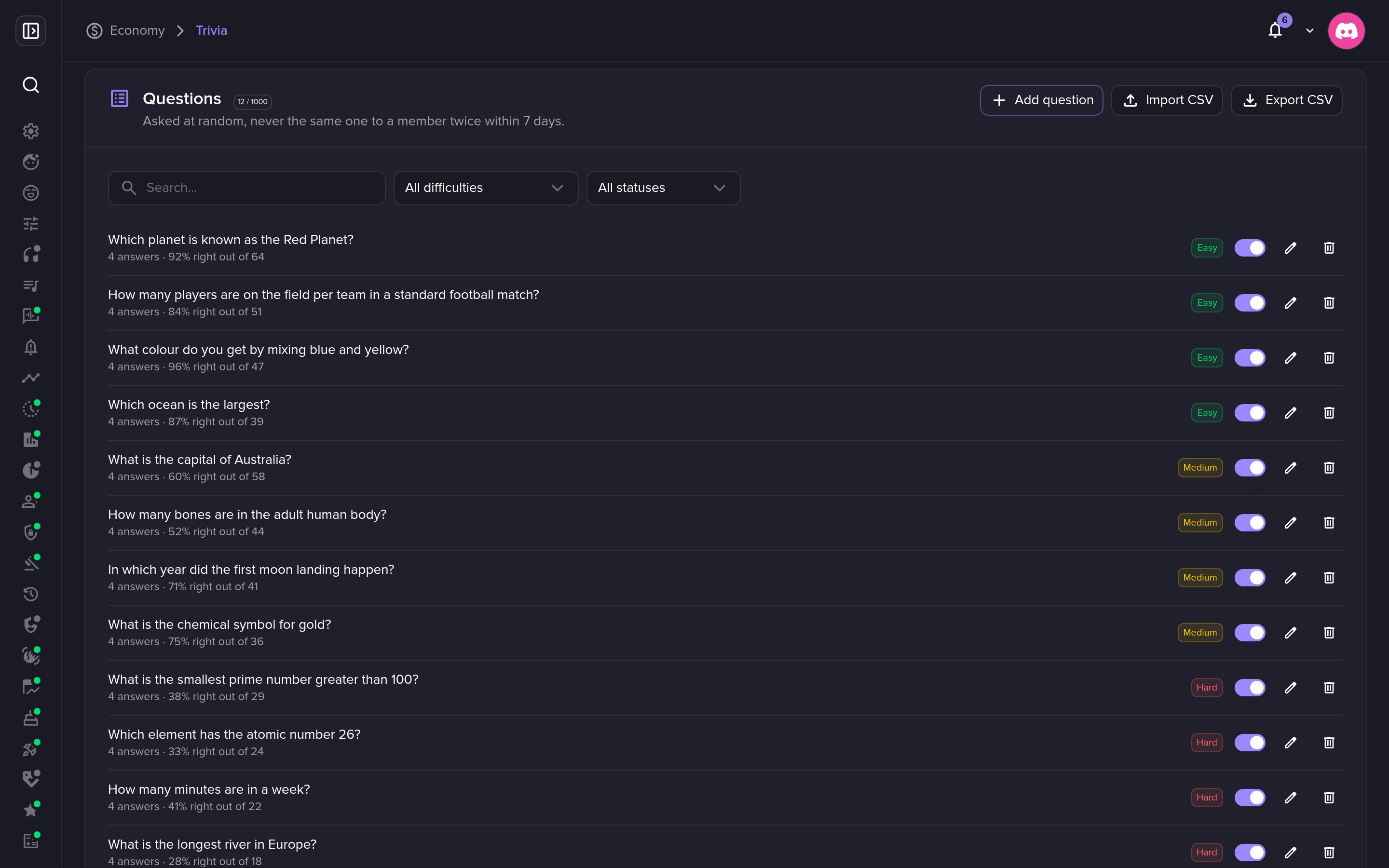Open the birthday cake sidebar icon
The height and width of the screenshot is (868, 1389).
click(x=30, y=717)
